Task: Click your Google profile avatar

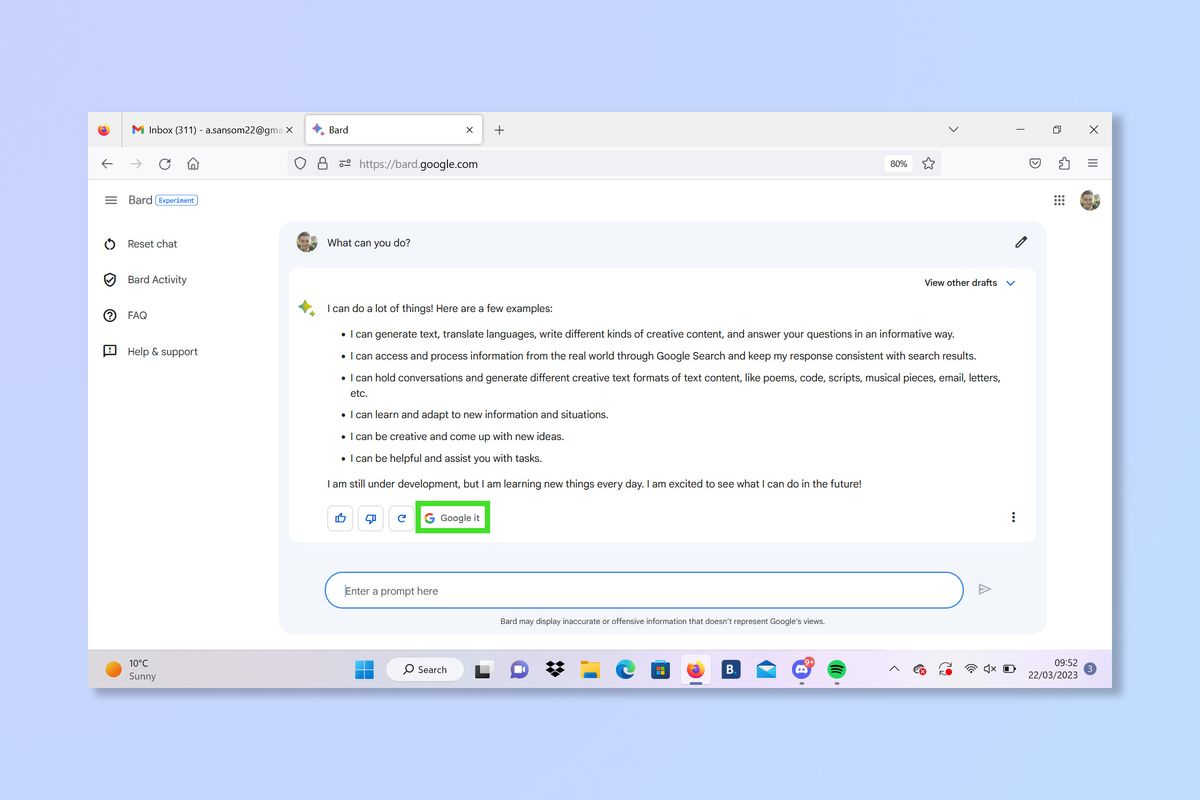Action: pos(1089,199)
